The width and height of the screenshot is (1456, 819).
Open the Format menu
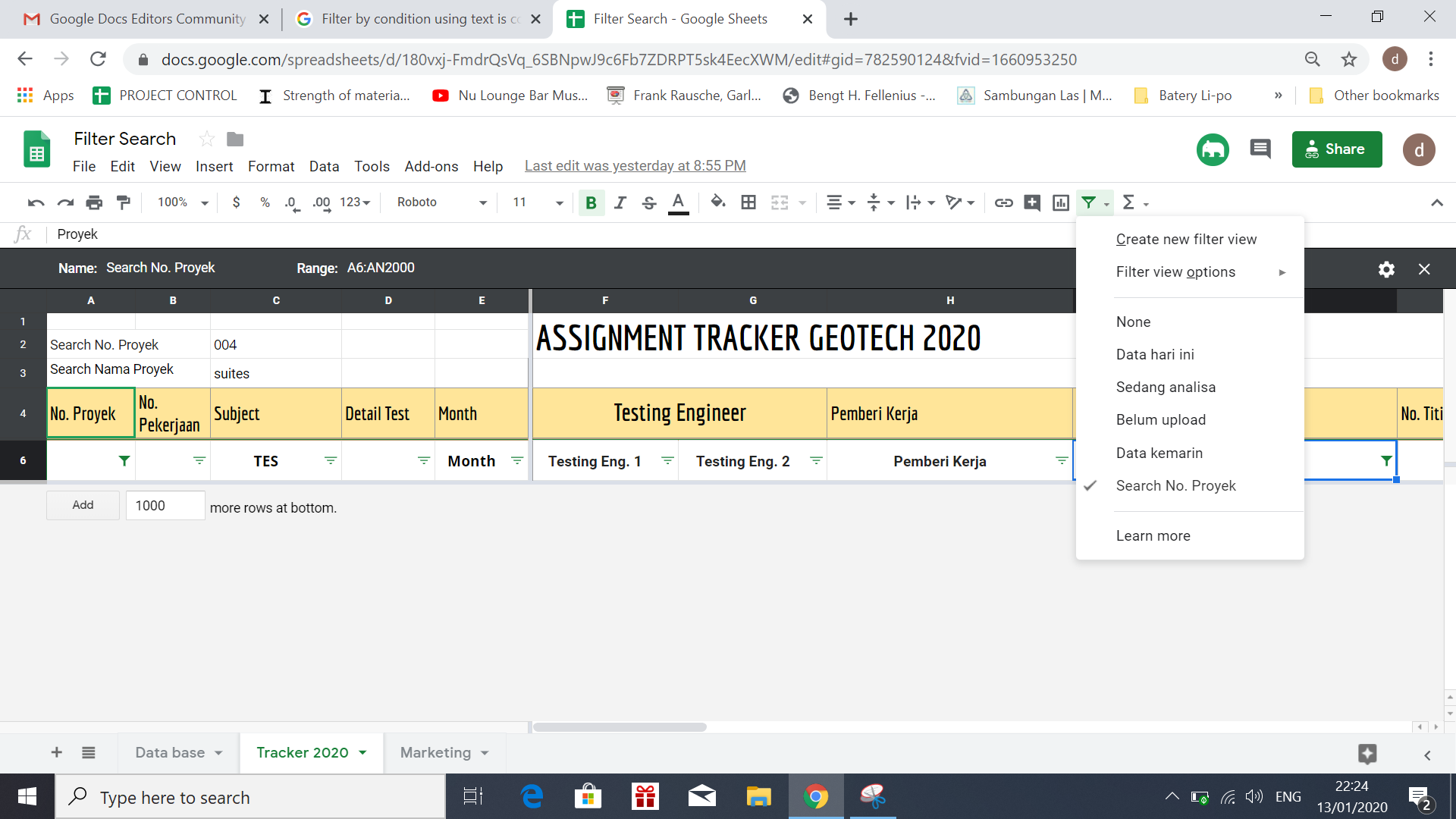(x=271, y=166)
